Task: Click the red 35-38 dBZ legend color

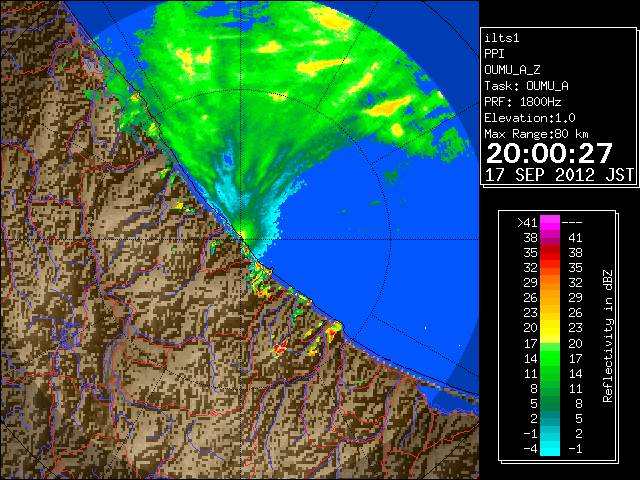Action: coord(550,252)
